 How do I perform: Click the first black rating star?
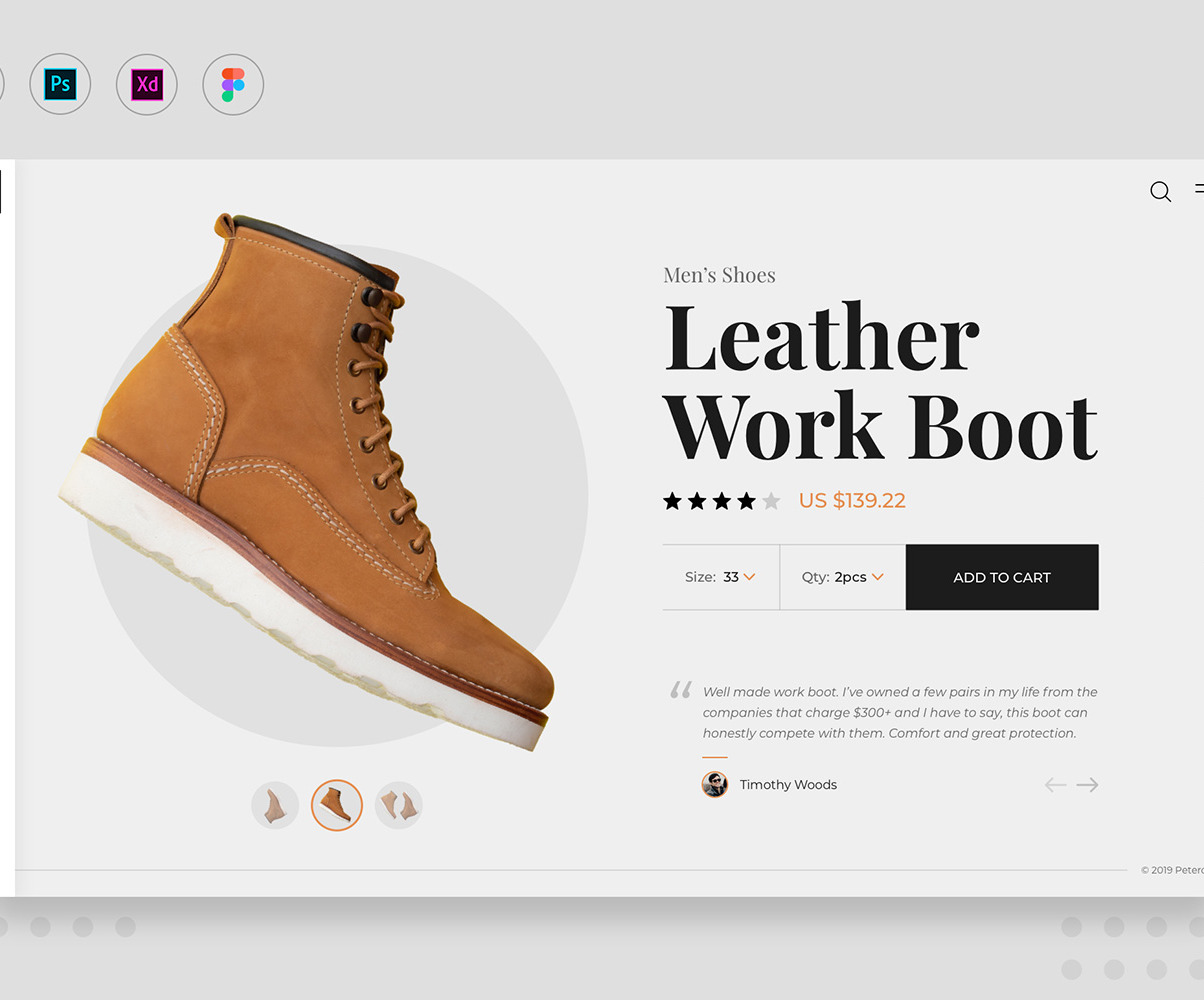pyautogui.click(x=672, y=501)
